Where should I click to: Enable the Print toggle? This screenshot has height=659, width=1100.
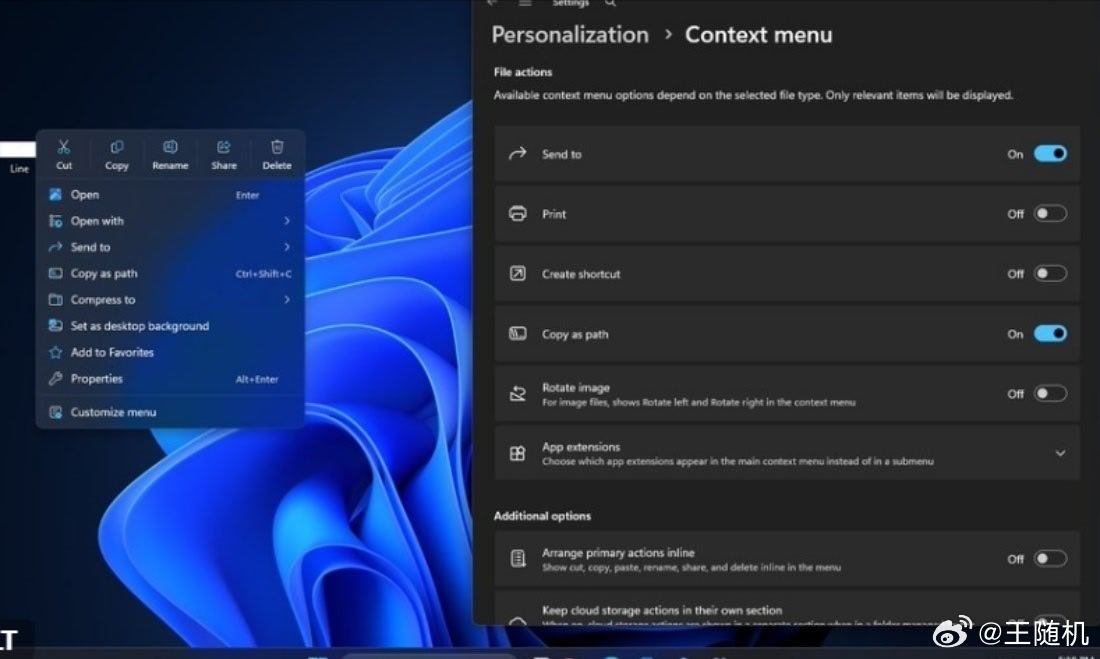point(1050,213)
